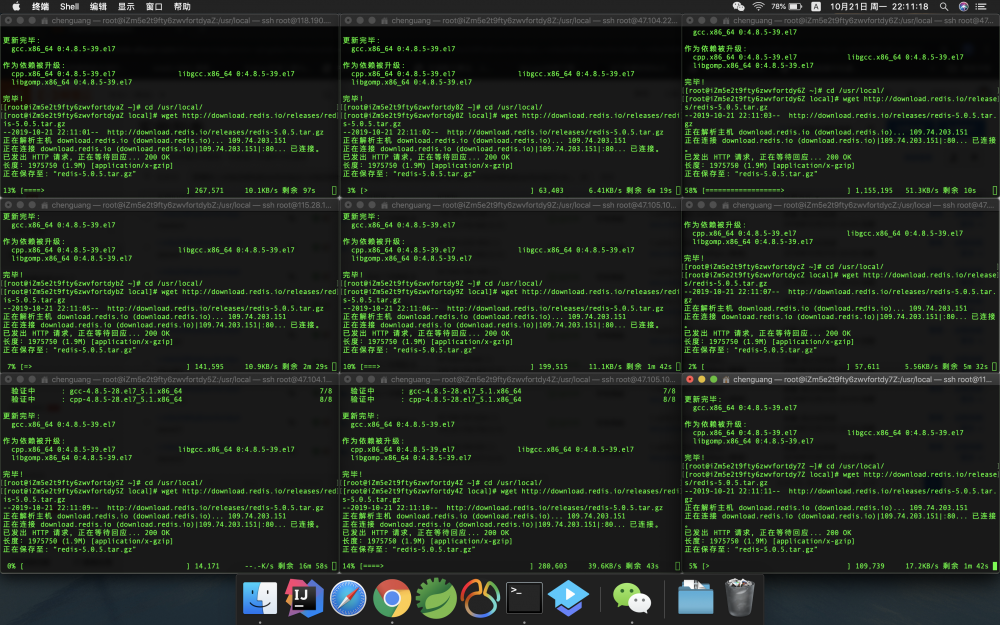The image size is (1000, 625).
Task: Open the Shell menu
Action: 69,6
